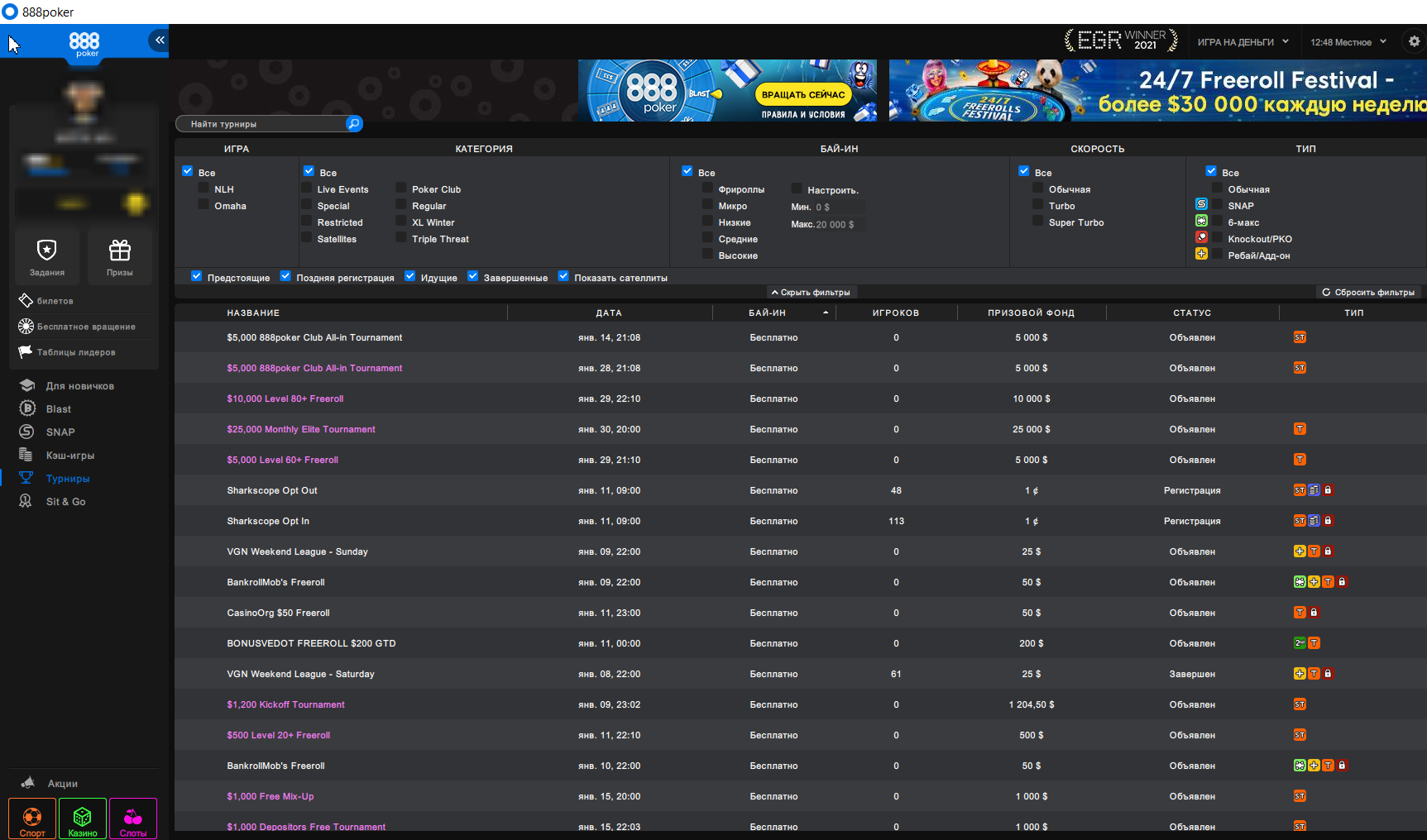Click the 888poker logo in sidebar

[84, 44]
